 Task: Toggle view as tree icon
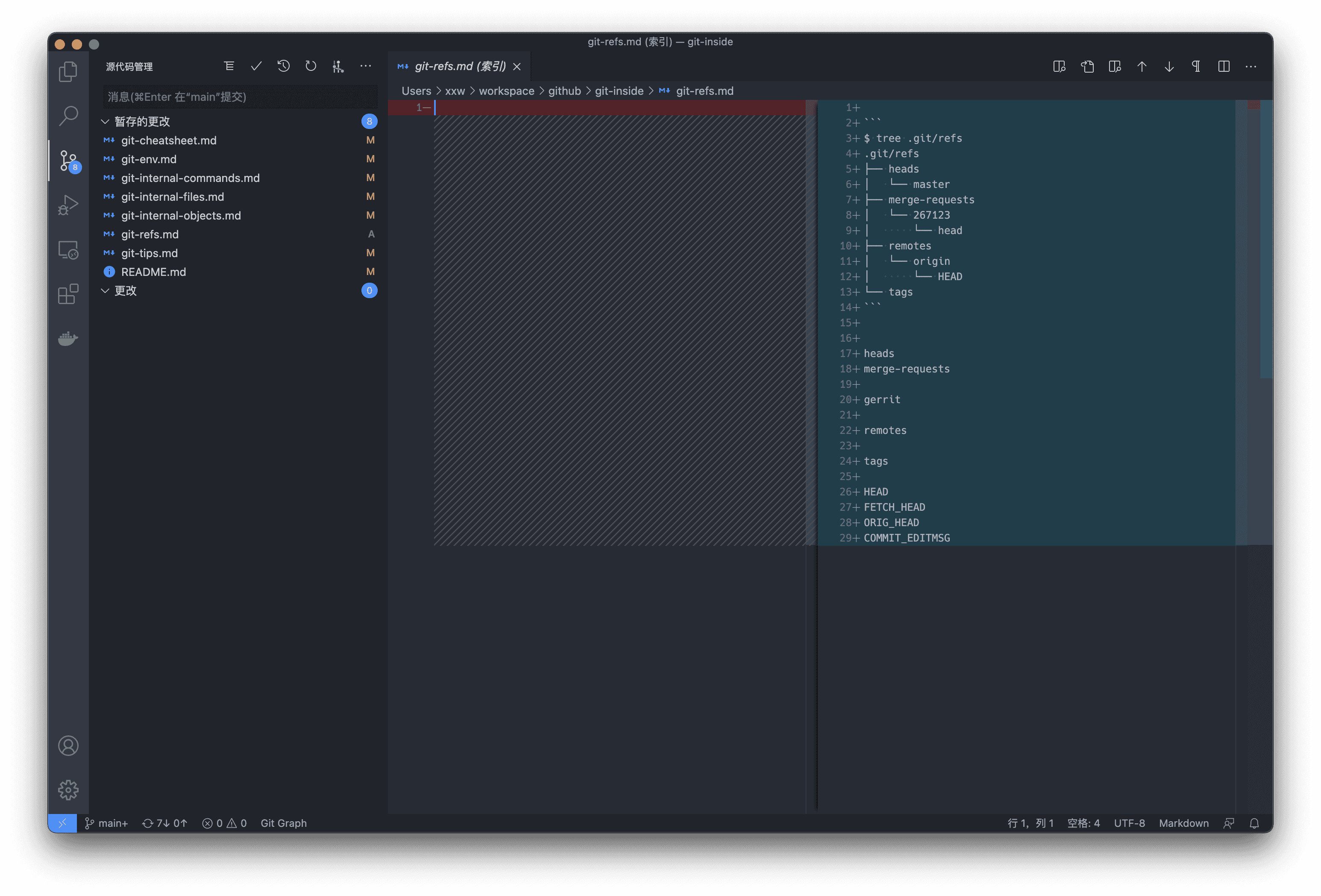(229, 67)
